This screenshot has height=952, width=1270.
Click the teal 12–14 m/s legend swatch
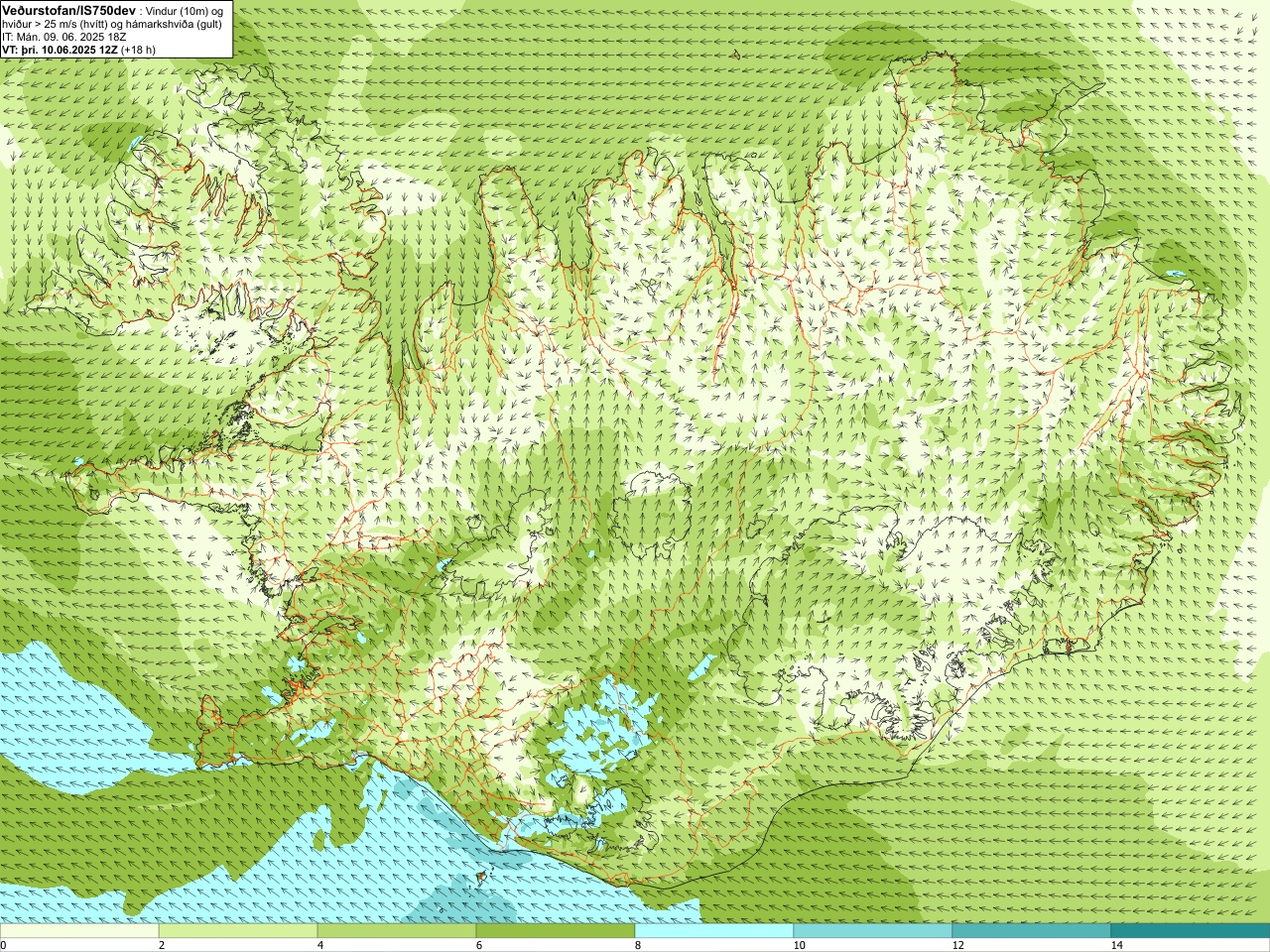pyautogui.click(x=1032, y=931)
